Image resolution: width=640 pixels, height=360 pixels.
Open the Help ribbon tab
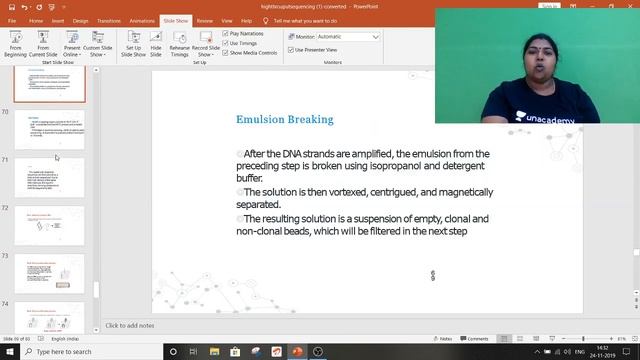pyautogui.click(x=247, y=21)
